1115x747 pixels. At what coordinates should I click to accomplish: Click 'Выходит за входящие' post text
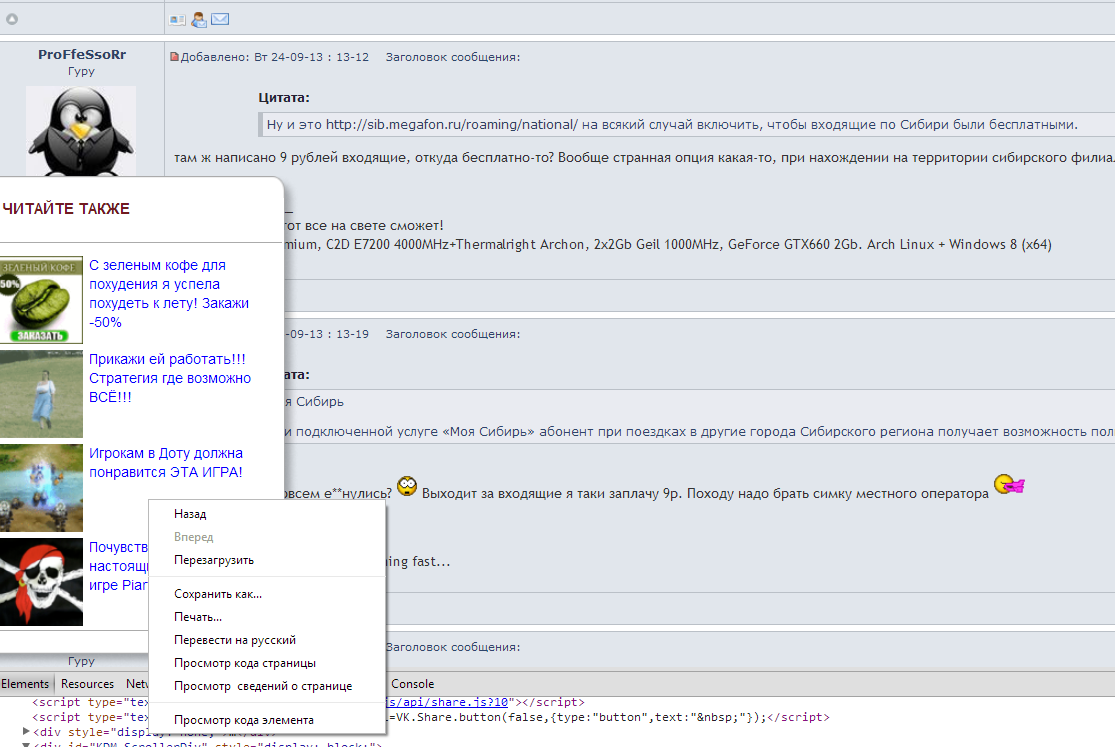coord(705,493)
